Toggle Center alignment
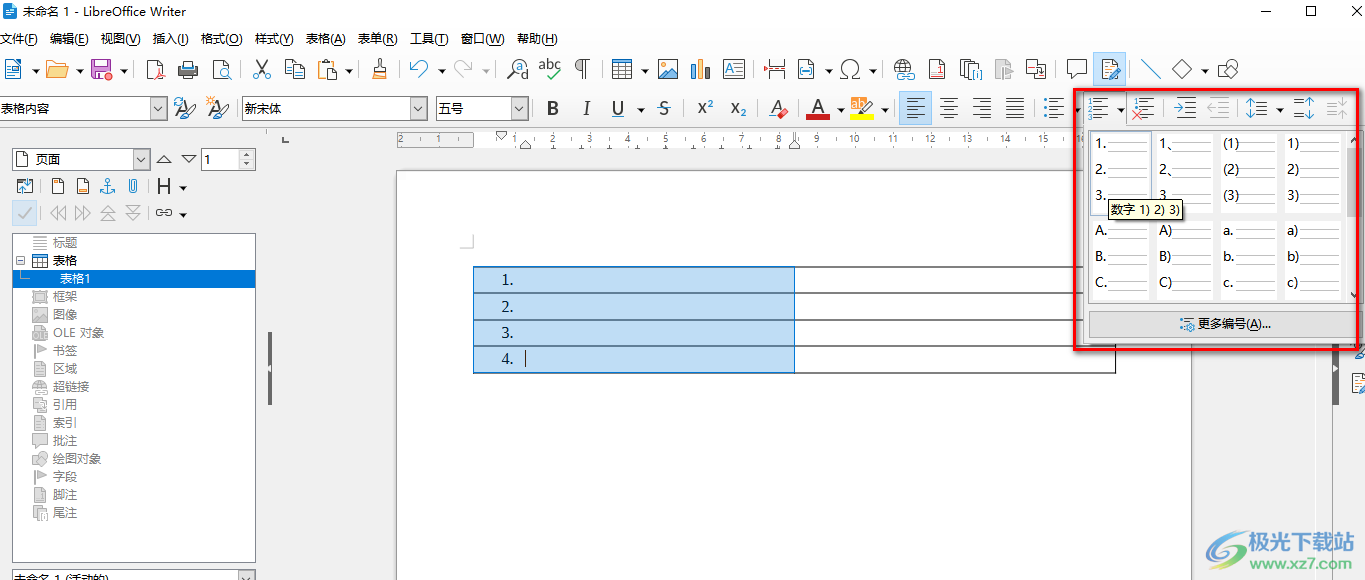Viewport: 1365px width, 580px height. [x=949, y=108]
